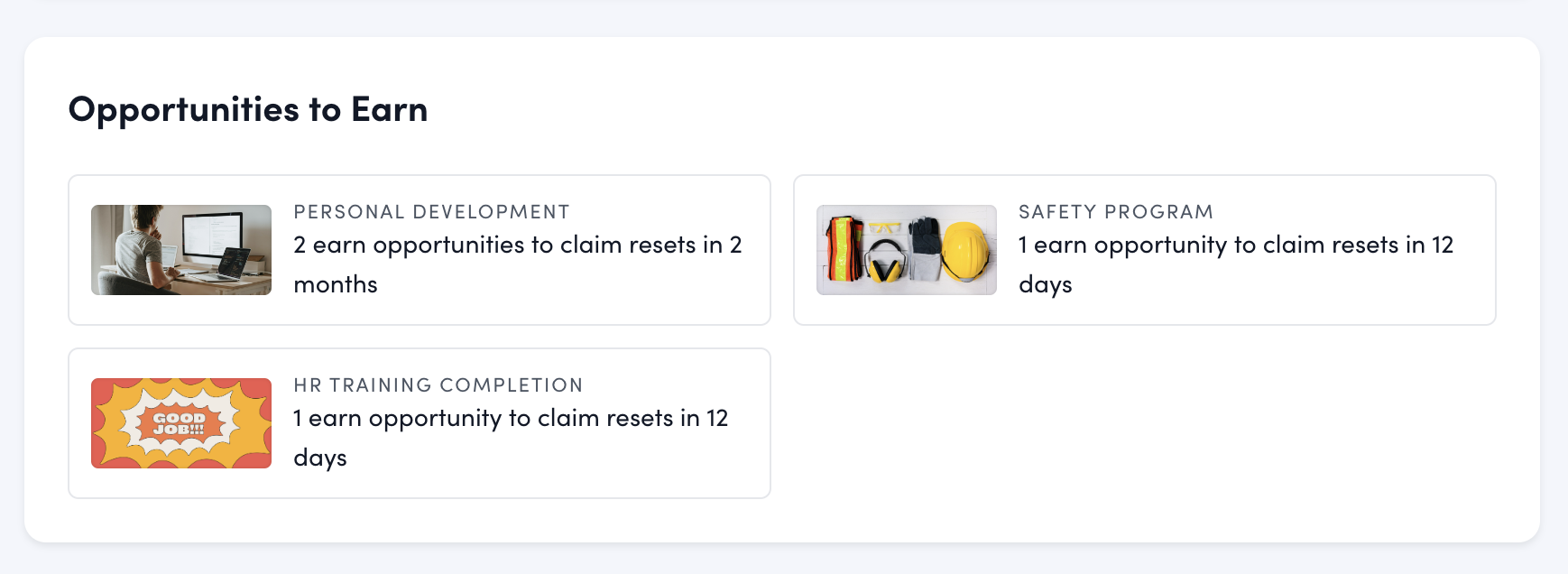Click the red corner of HR thumbnail

click(99, 386)
